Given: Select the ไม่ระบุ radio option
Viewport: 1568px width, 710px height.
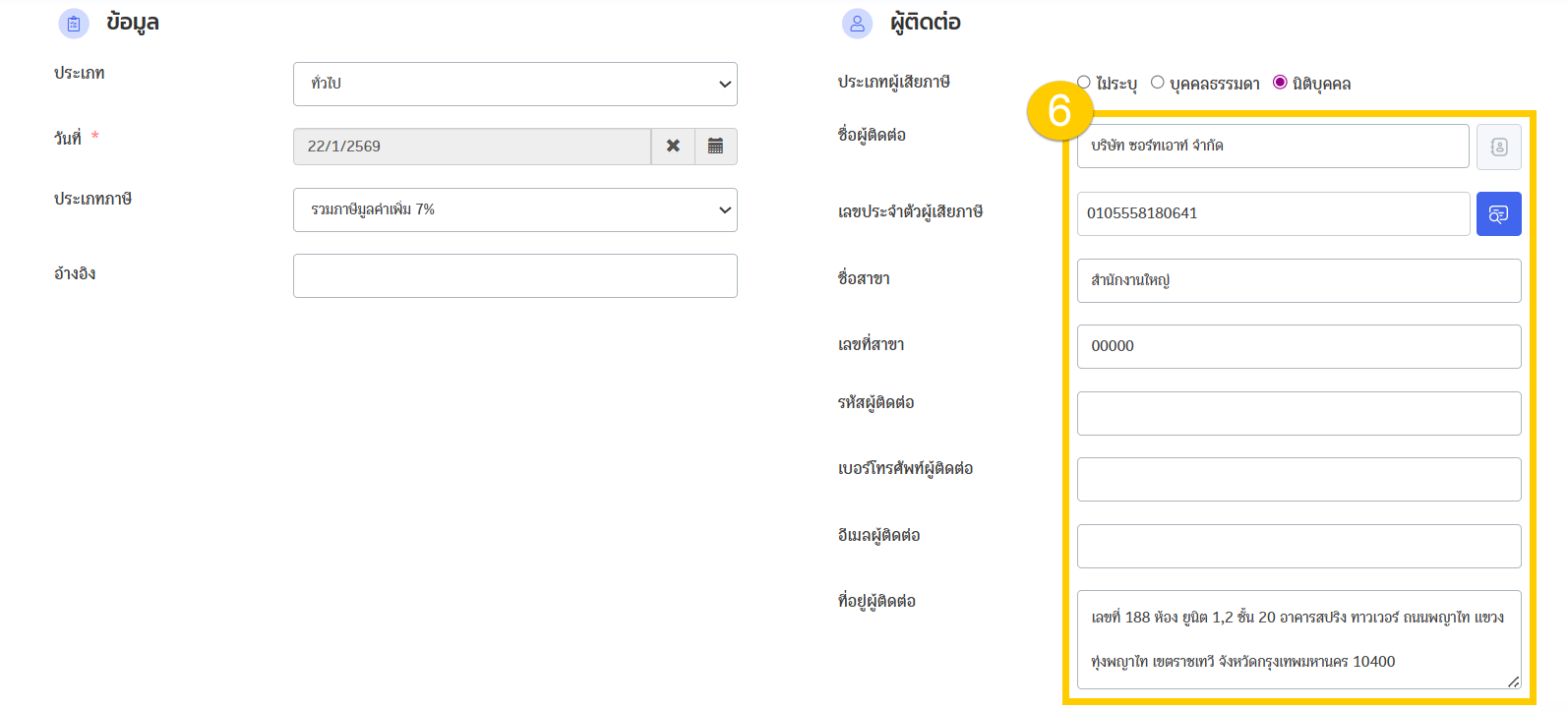Looking at the screenshot, I should pos(1084,83).
